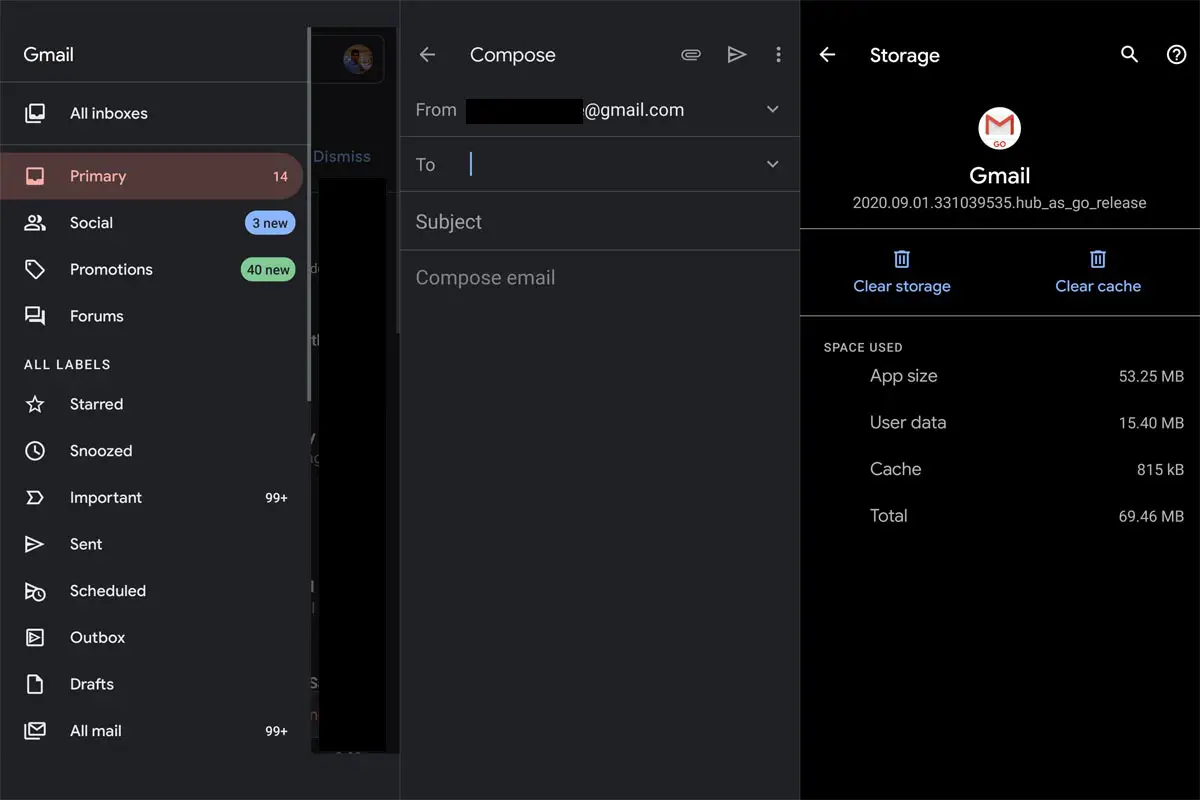Click the Primary count 14
Screen dimensions: 1200x800
pos(280,177)
